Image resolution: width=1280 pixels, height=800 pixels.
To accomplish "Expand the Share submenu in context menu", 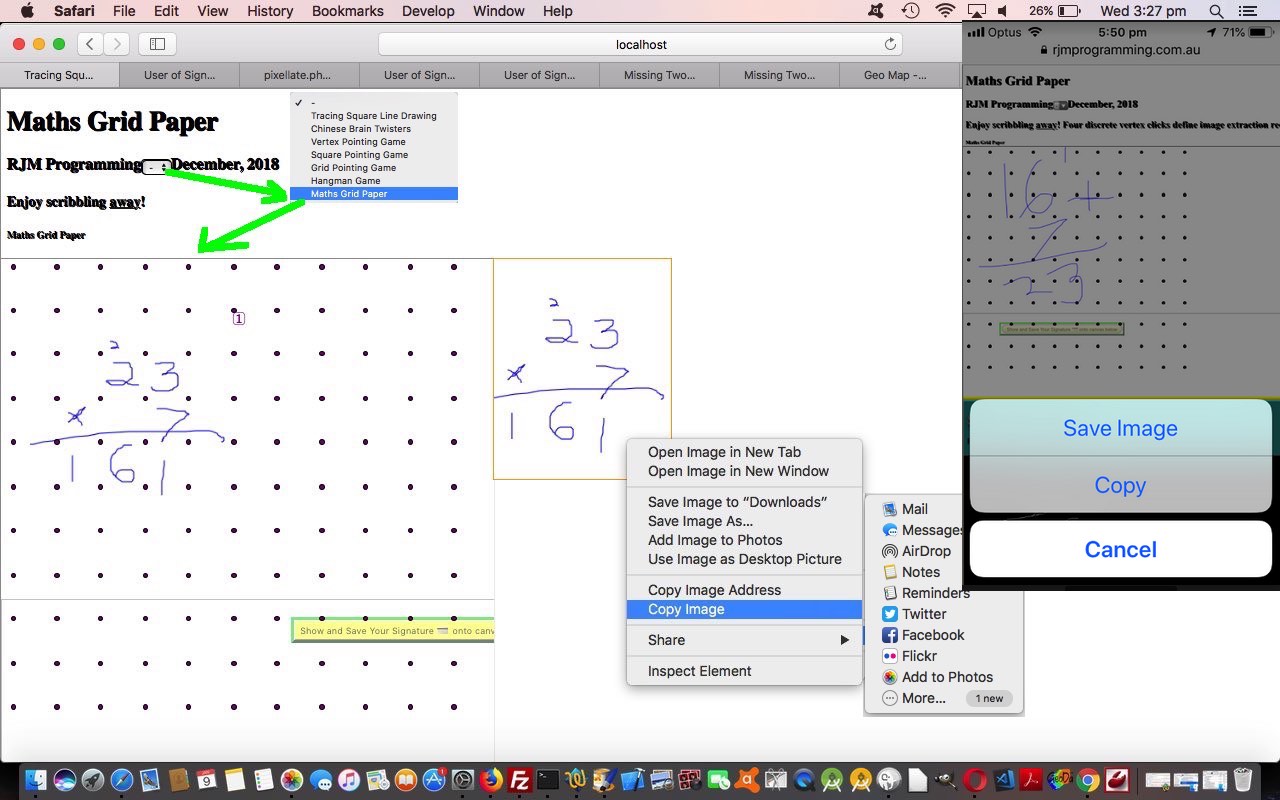I will tap(744, 640).
